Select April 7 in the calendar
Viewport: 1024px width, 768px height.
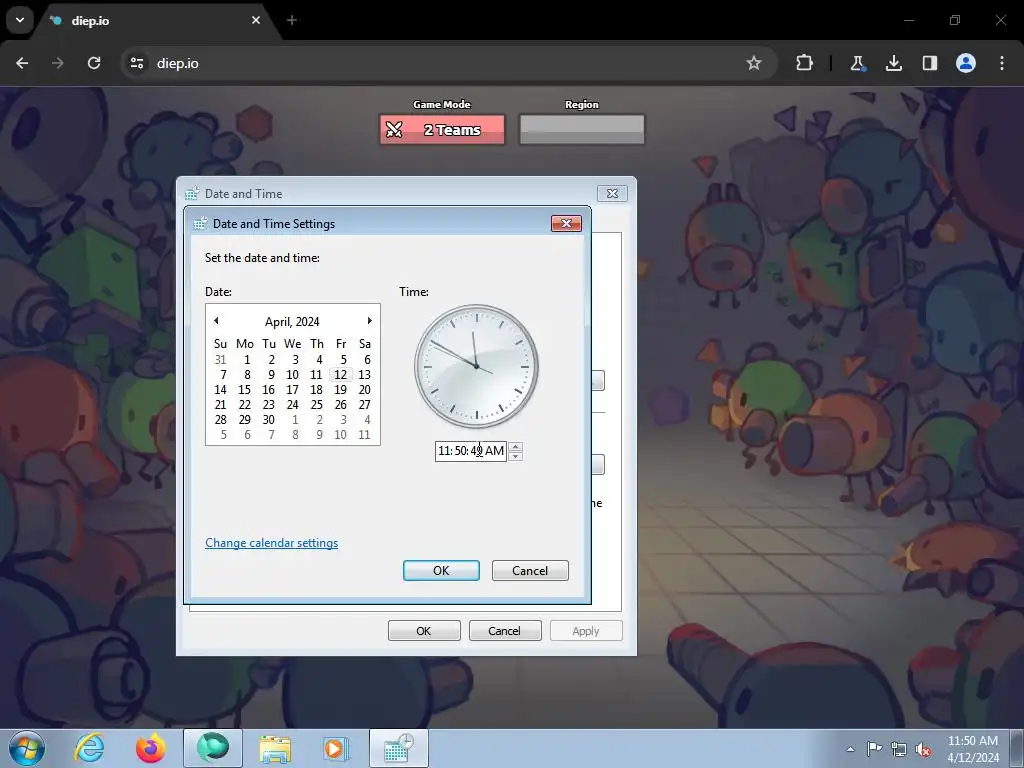[223, 374]
